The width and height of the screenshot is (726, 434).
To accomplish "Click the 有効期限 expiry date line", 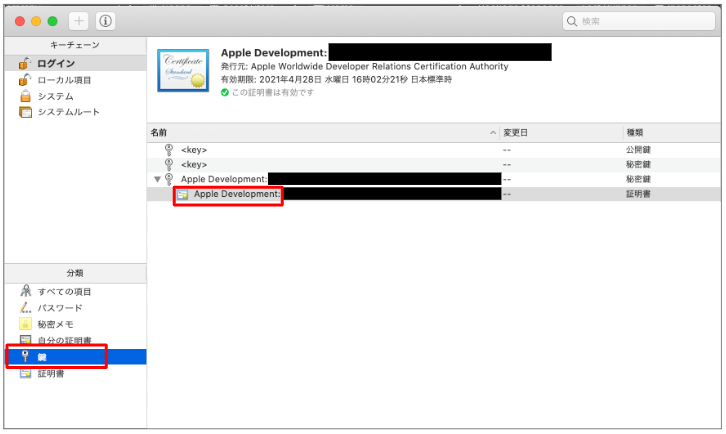I will pyautogui.click(x=336, y=80).
